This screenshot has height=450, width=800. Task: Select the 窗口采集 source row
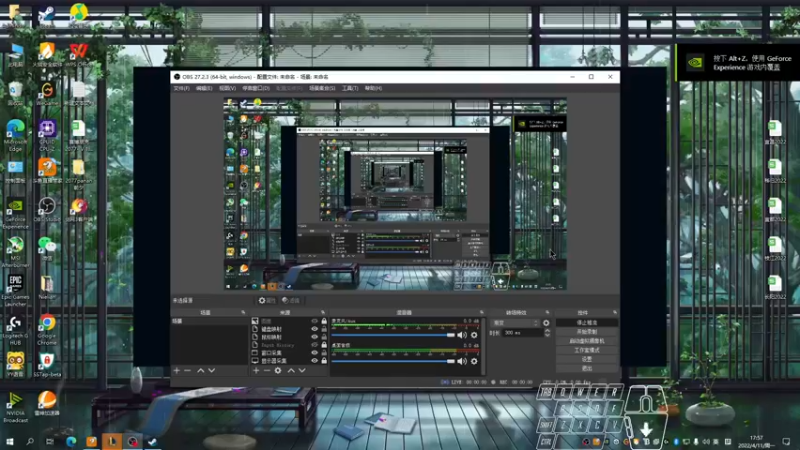(x=289, y=353)
